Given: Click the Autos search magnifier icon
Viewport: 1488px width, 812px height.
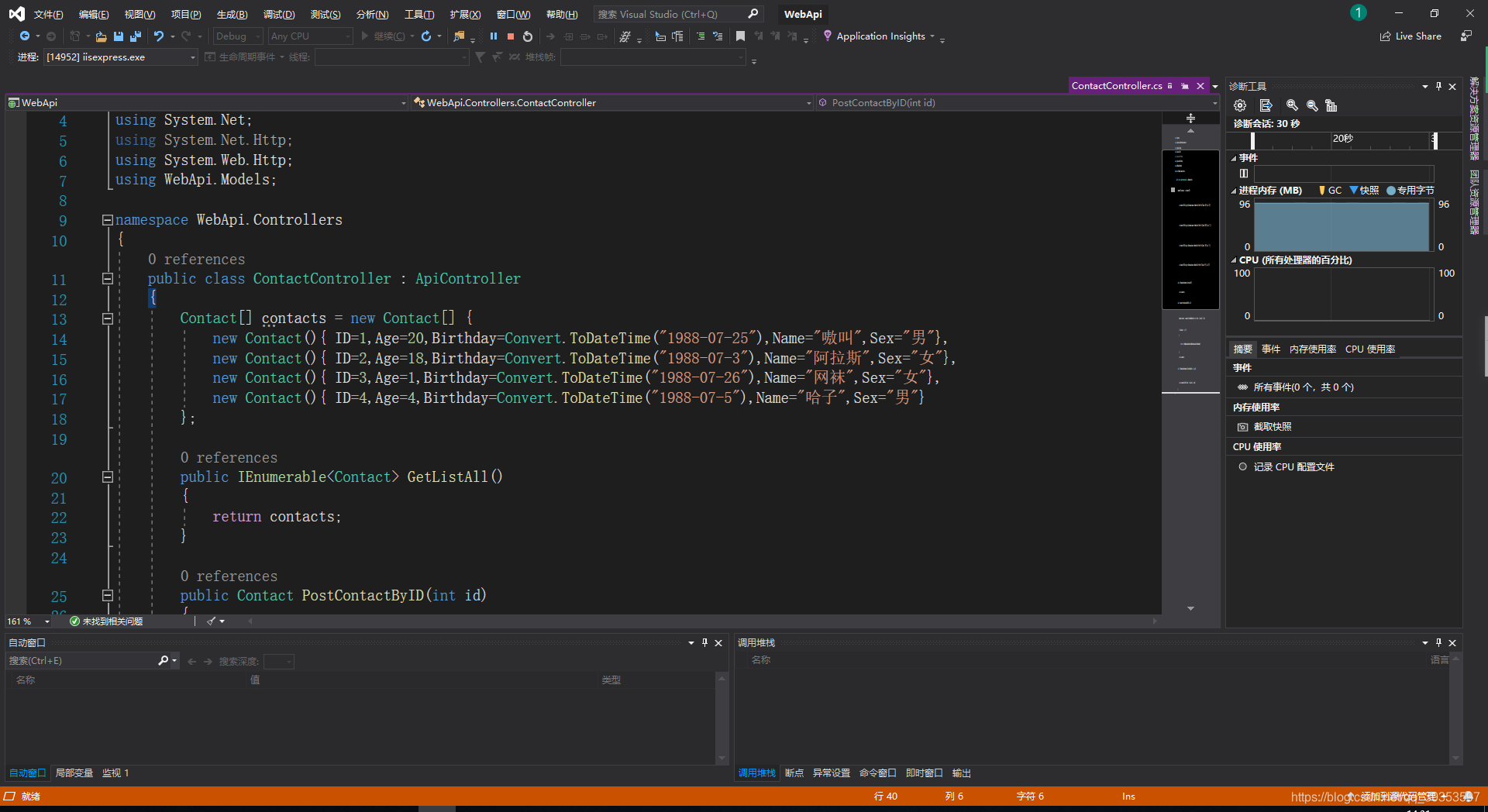Looking at the screenshot, I should [164, 661].
